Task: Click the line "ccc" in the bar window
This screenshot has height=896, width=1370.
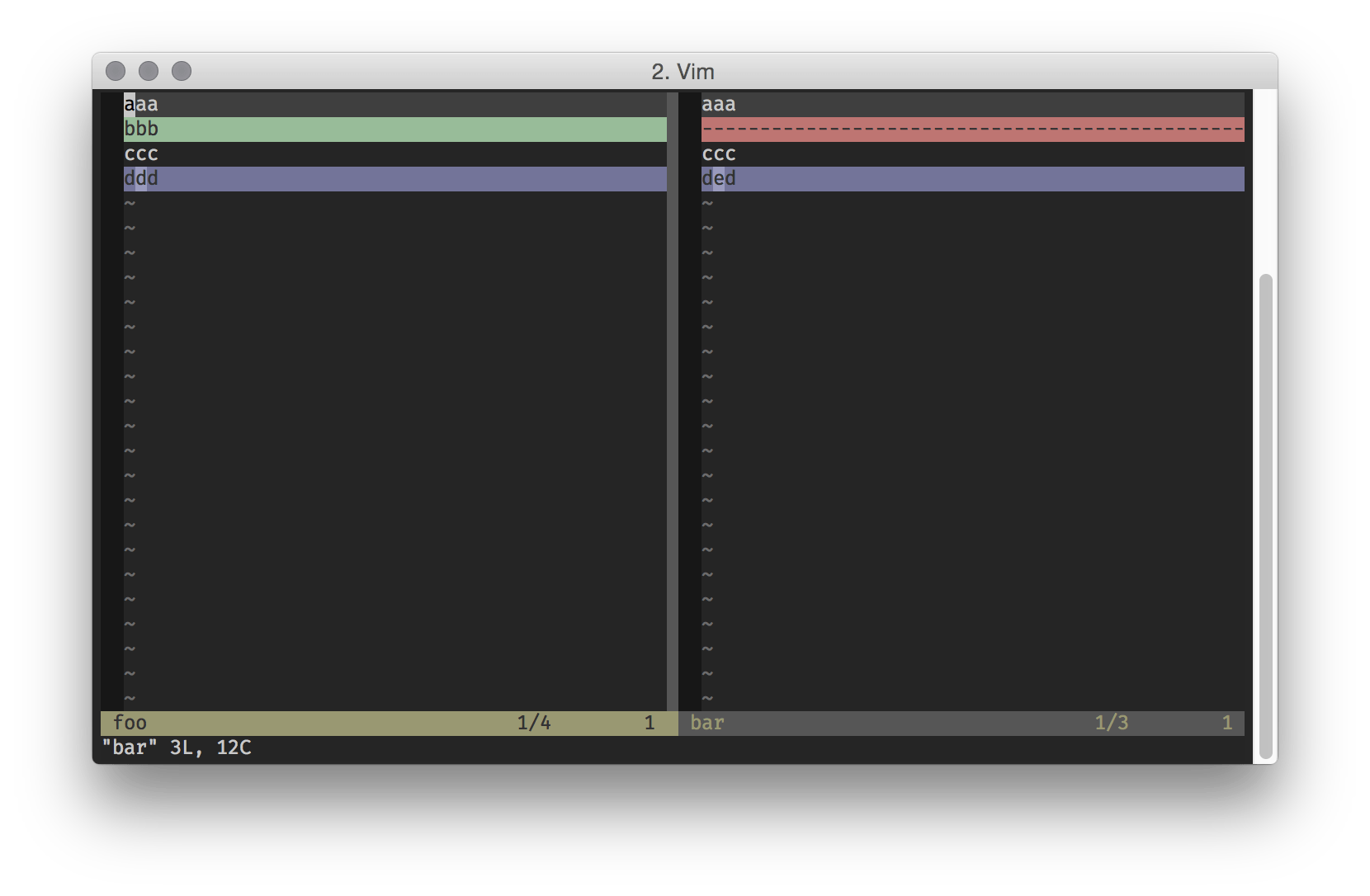Action: pyautogui.click(x=717, y=153)
